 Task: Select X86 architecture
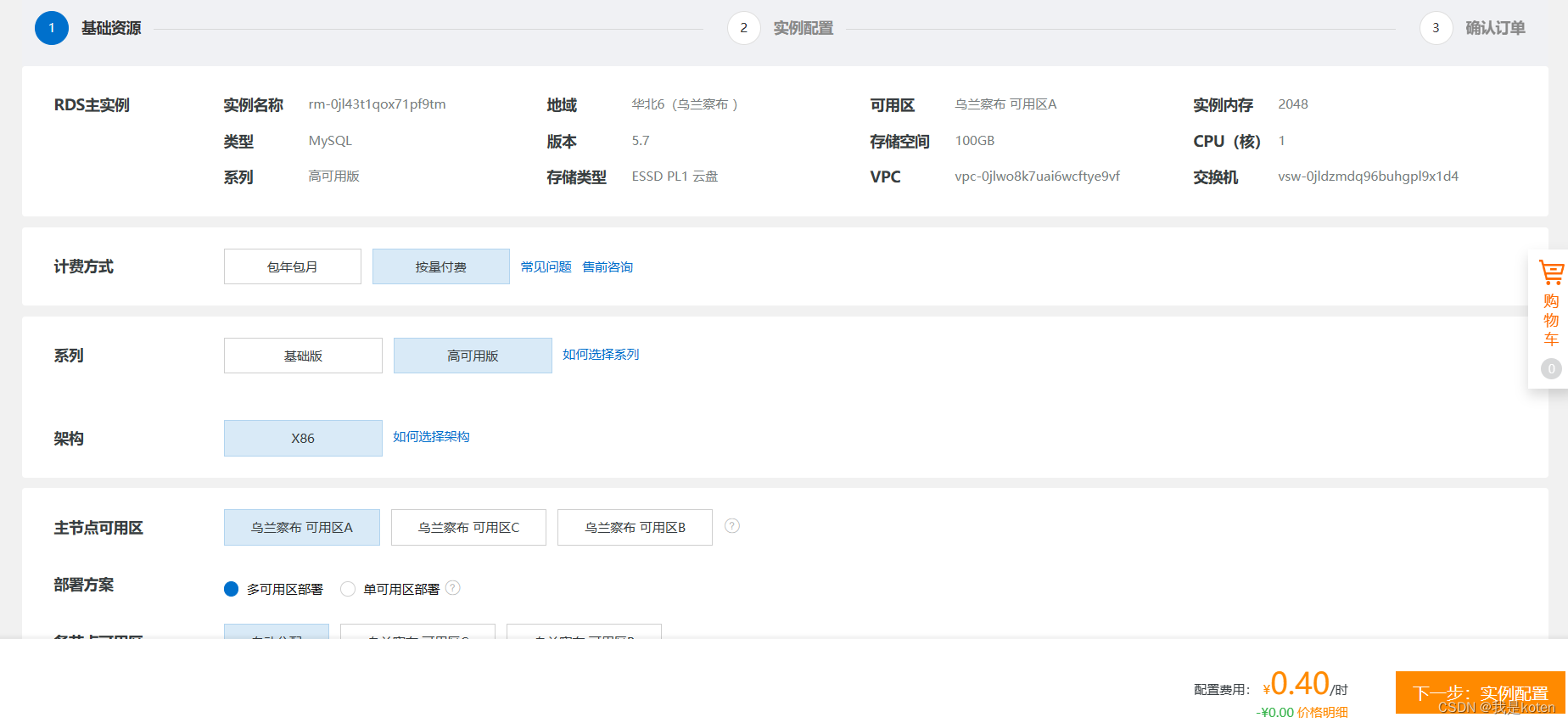(303, 438)
